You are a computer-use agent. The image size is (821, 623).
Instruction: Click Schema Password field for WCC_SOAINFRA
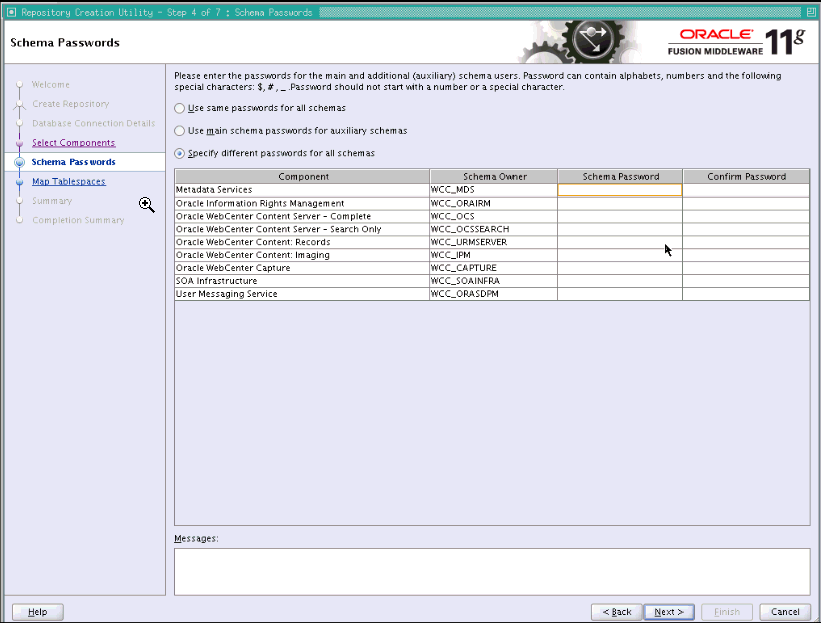coord(620,281)
